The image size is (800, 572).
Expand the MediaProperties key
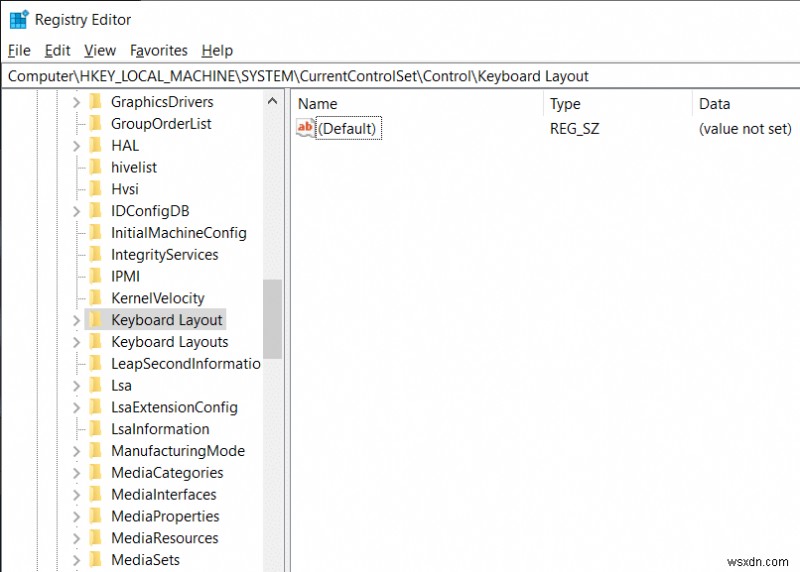(x=77, y=516)
